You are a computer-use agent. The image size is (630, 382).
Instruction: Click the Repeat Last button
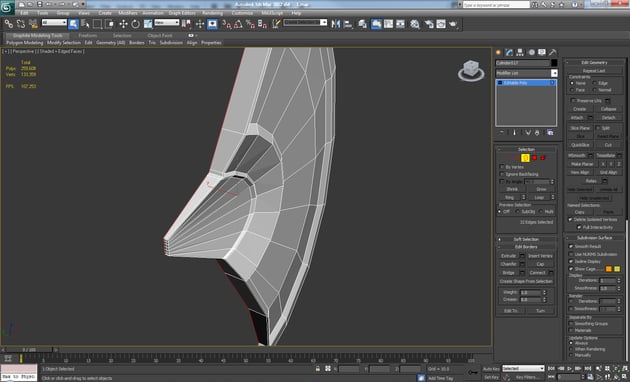594,71
